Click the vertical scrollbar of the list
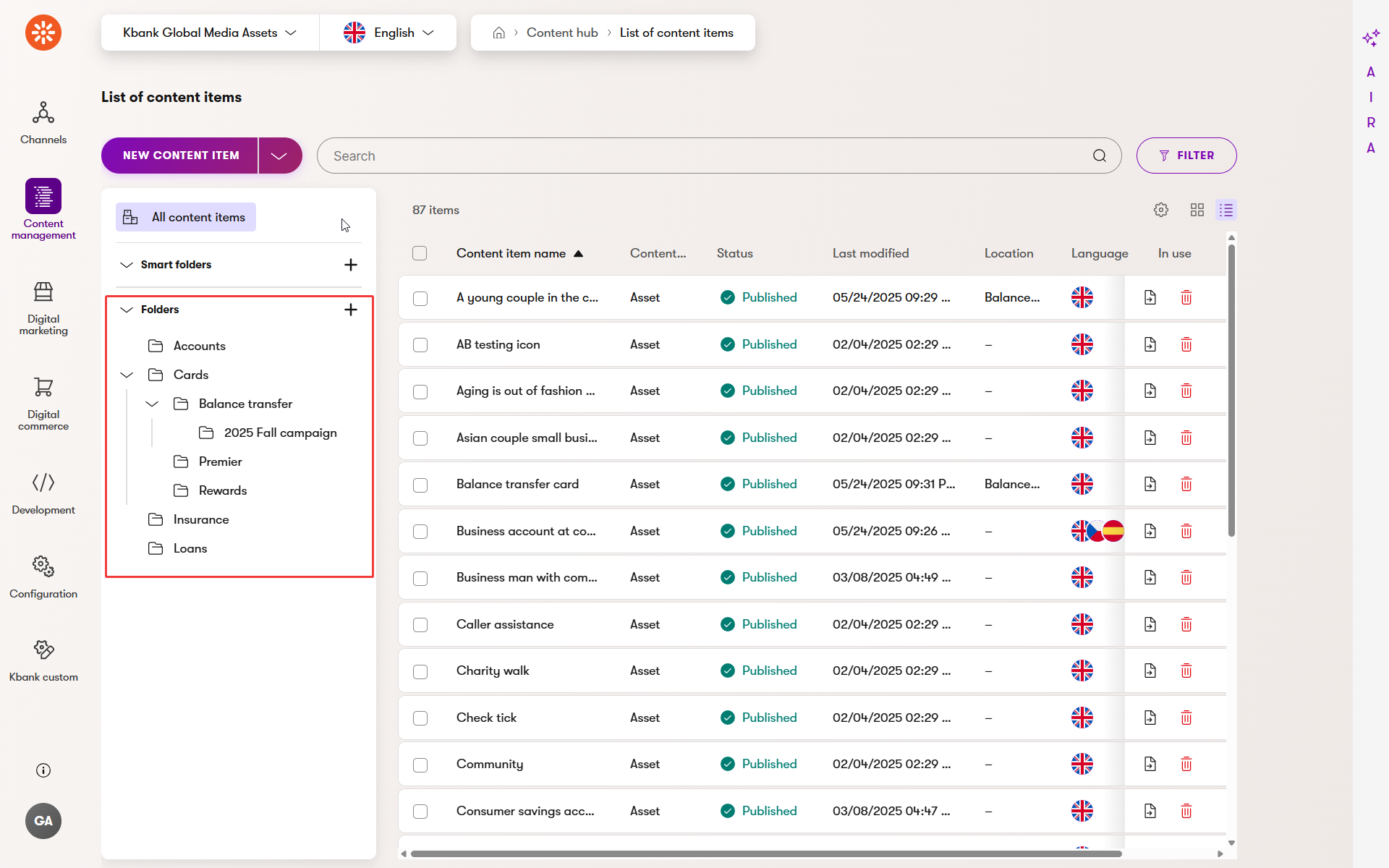1389x868 pixels. pos(1231,391)
